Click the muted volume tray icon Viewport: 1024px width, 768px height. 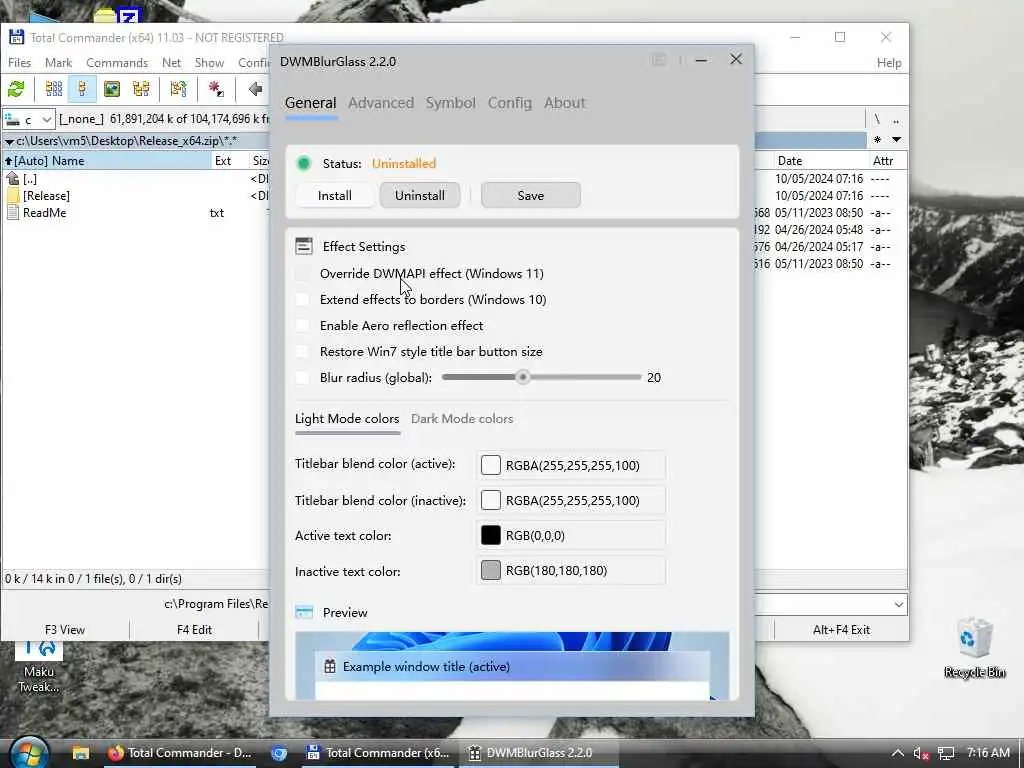[921, 754]
